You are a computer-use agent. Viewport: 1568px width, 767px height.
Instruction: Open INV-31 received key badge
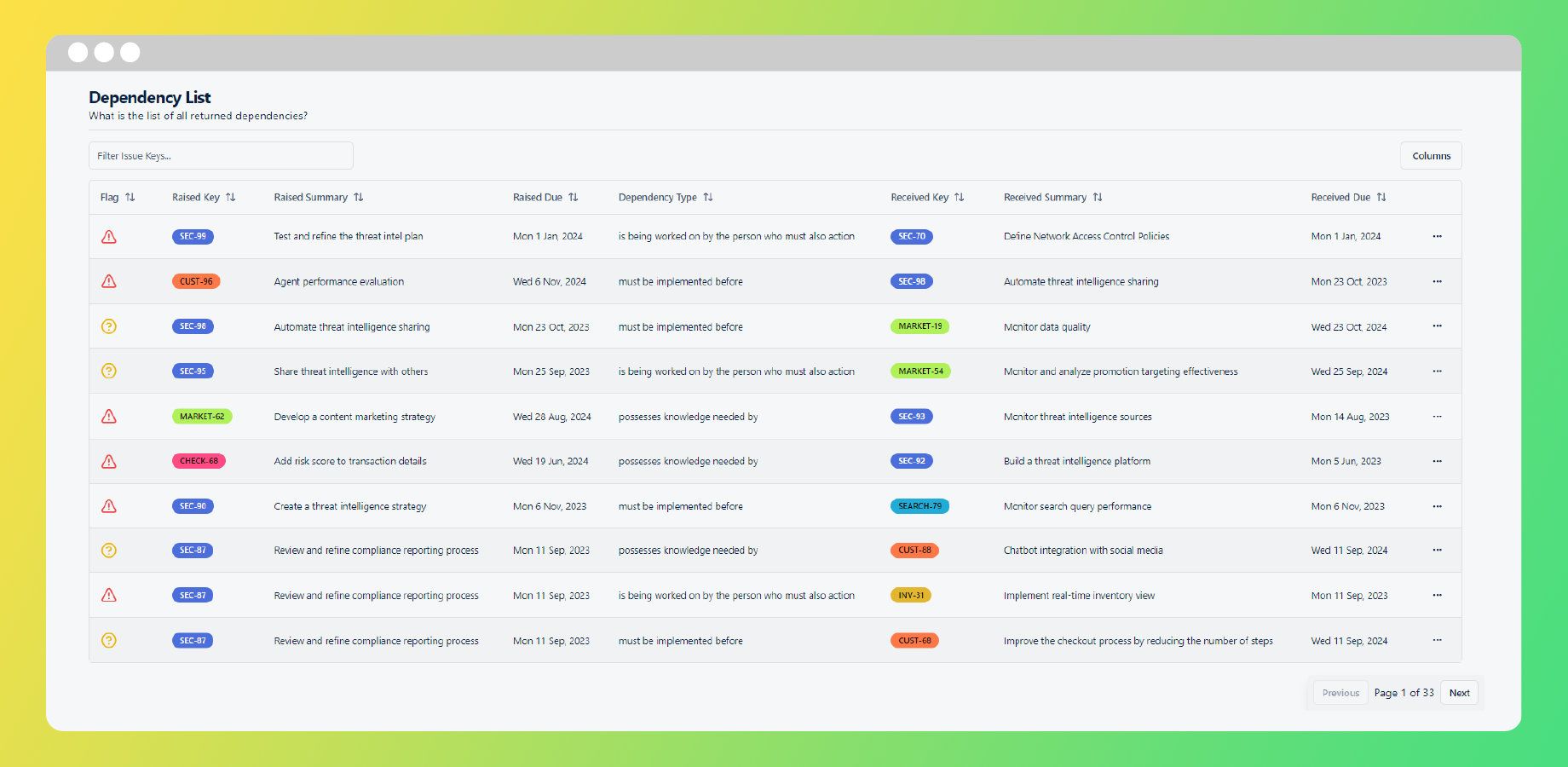pos(911,595)
